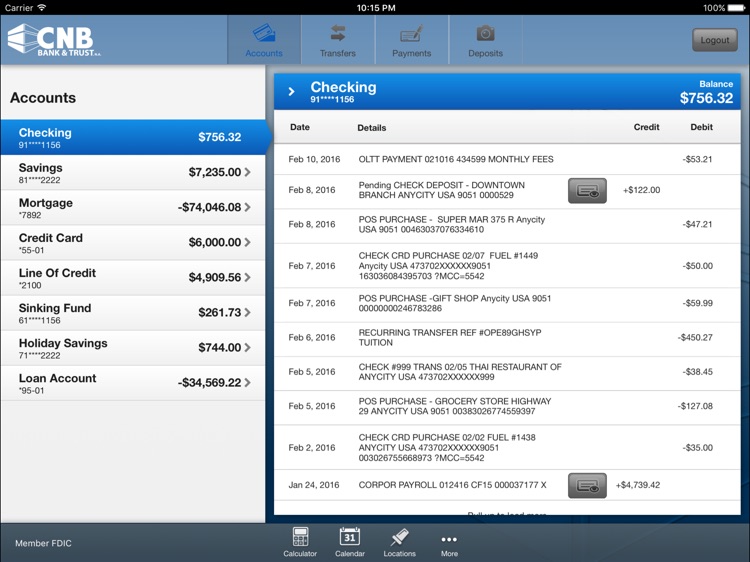
Task: Open the Accounts tab card icon
Action: pyautogui.click(x=264, y=33)
